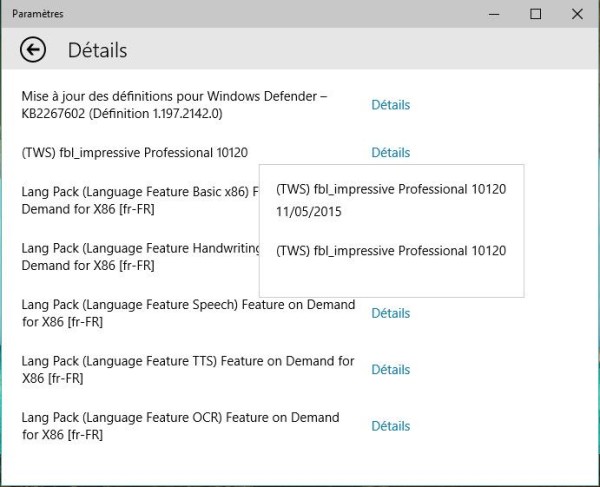Maximize the Paramètres window
The height and width of the screenshot is (487, 600).
point(535,14)
